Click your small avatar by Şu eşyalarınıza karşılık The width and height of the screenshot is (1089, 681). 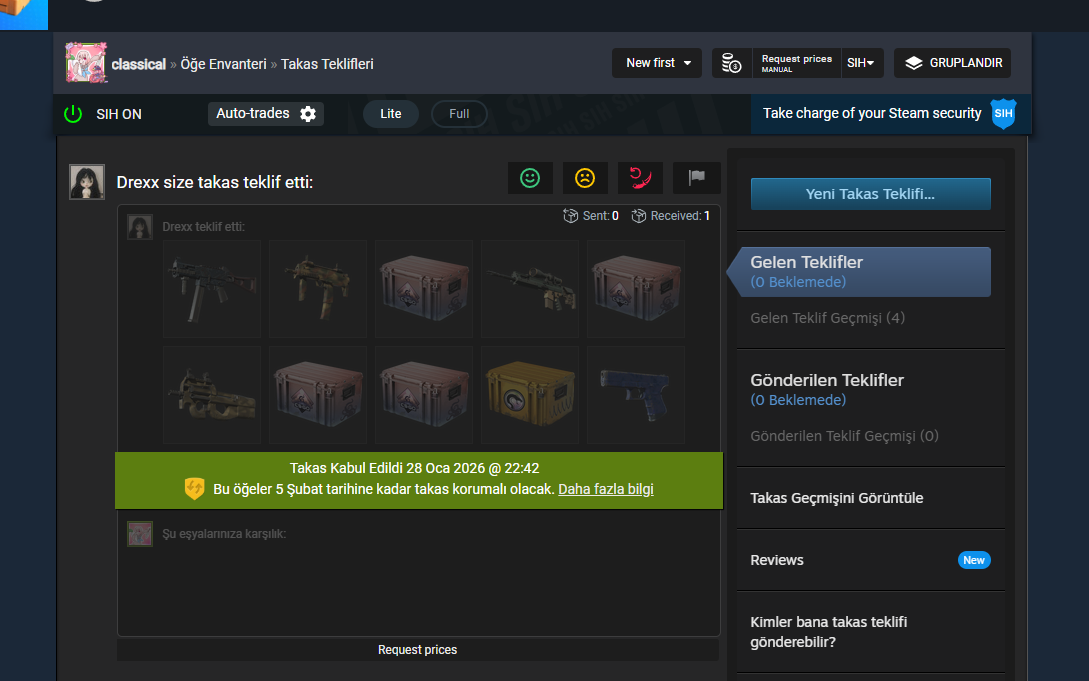click(x=140, y=534)
